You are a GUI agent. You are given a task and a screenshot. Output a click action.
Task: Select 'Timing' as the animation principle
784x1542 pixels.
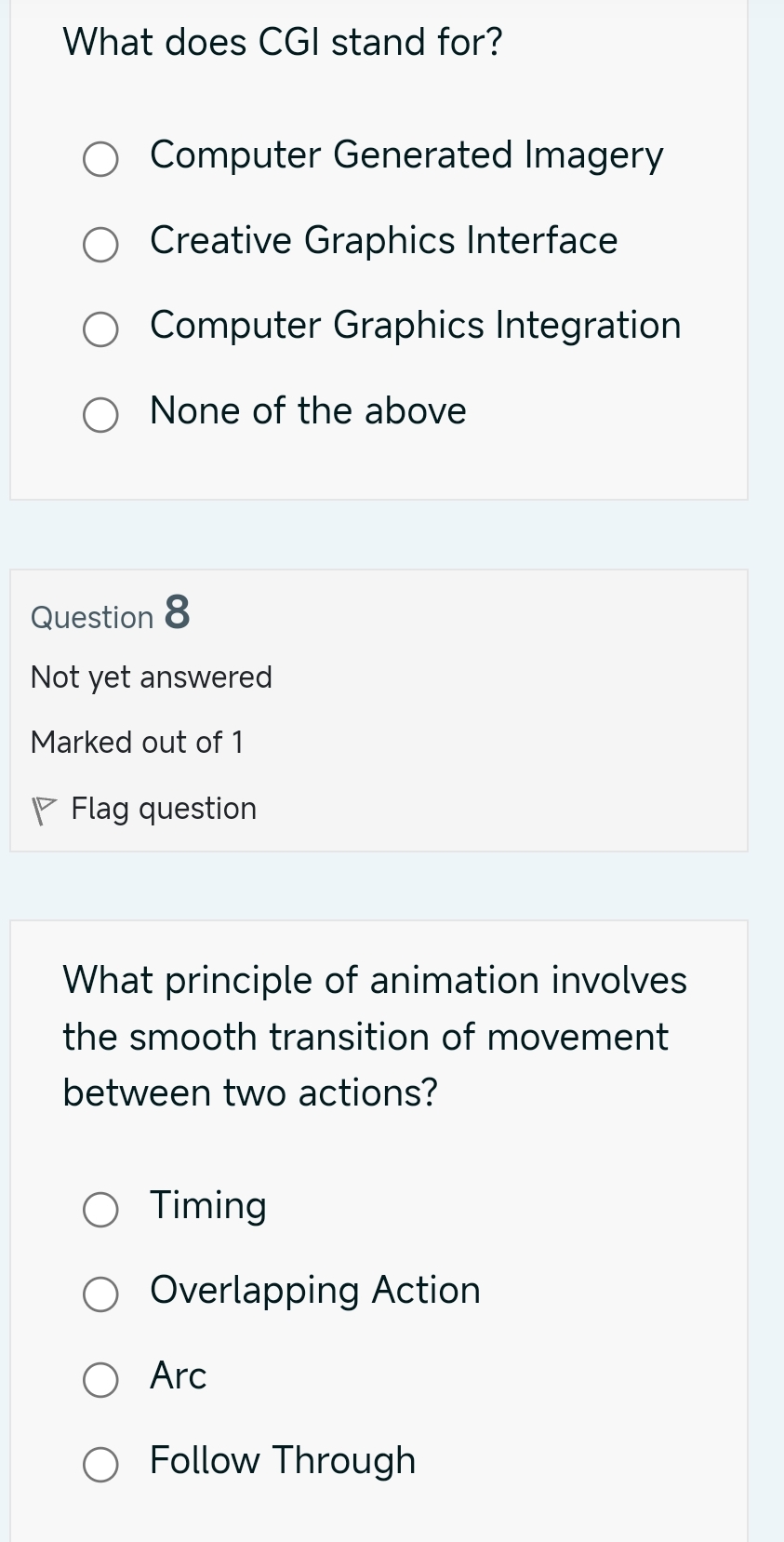pyautogui.click(x=100, y=1209)
